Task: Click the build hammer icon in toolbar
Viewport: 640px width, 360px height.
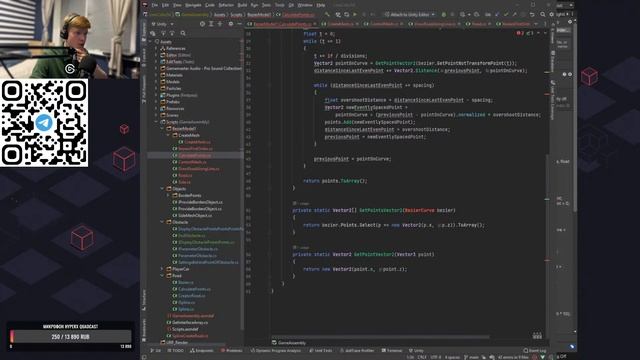Action: (327, 15)
